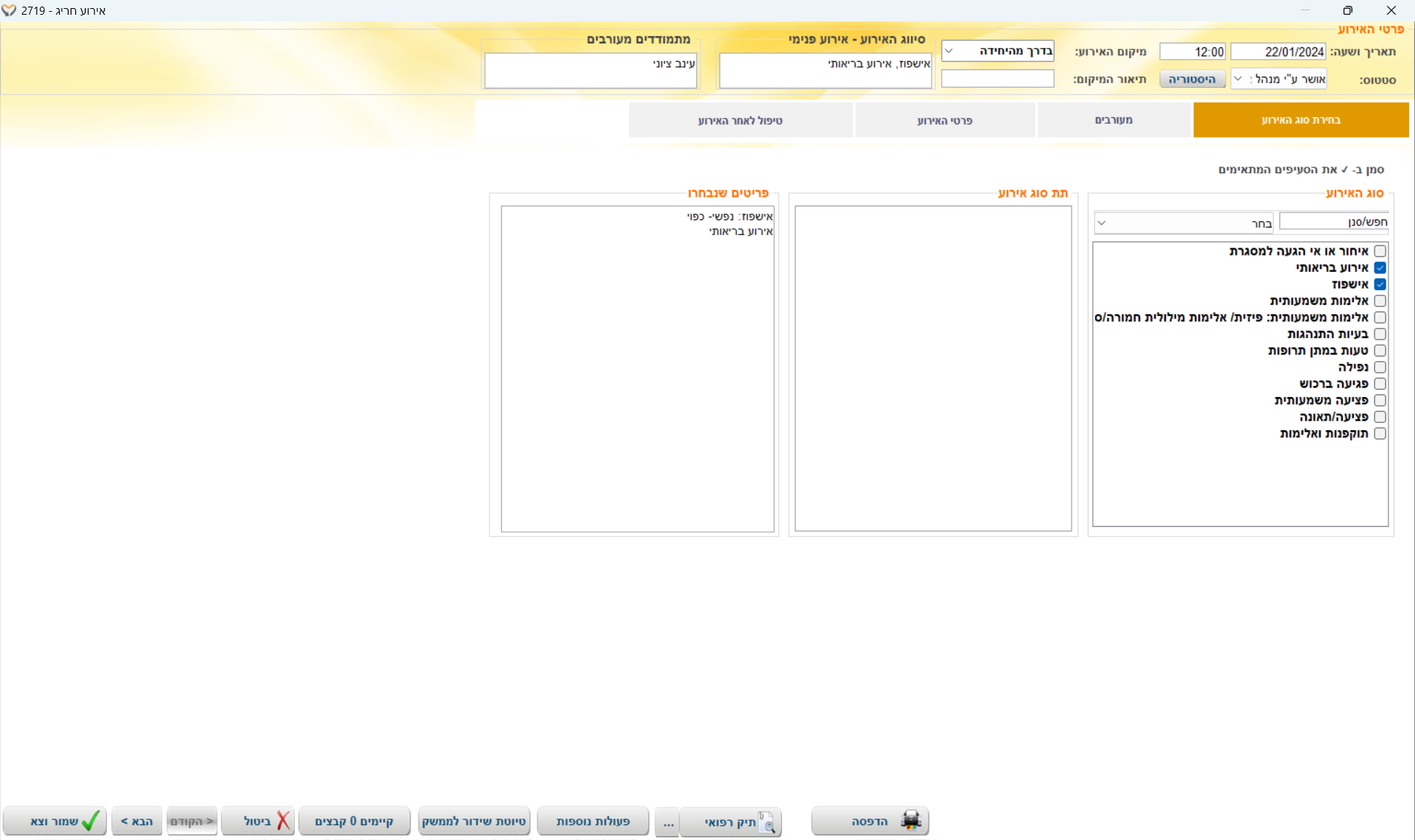Image resolution: width=1415 pixels, height=840 pixels.
Task: Uncheck the אישפוז checkbox
Action: tap(1380, 284)
